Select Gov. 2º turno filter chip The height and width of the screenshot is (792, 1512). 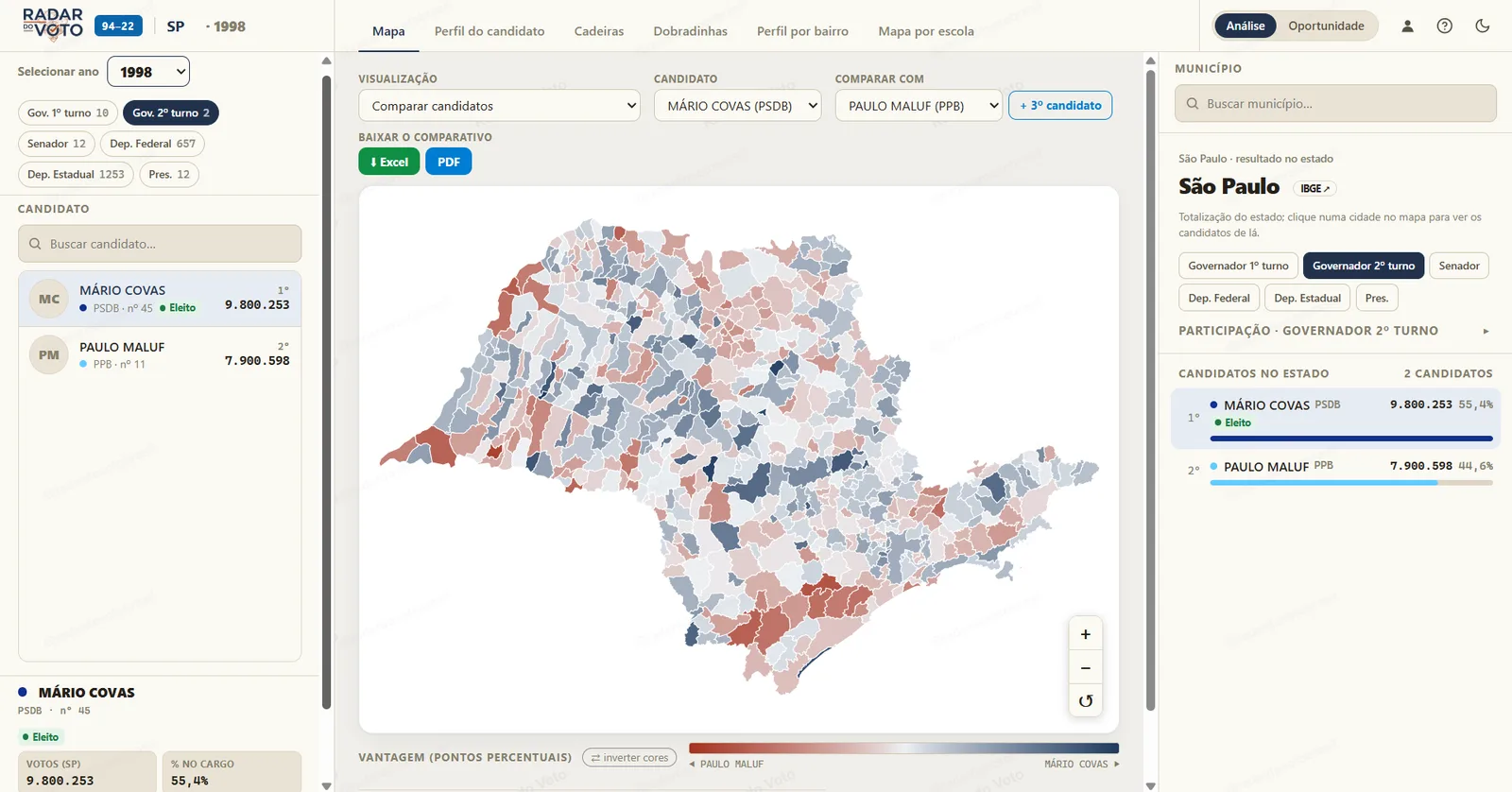171,112
